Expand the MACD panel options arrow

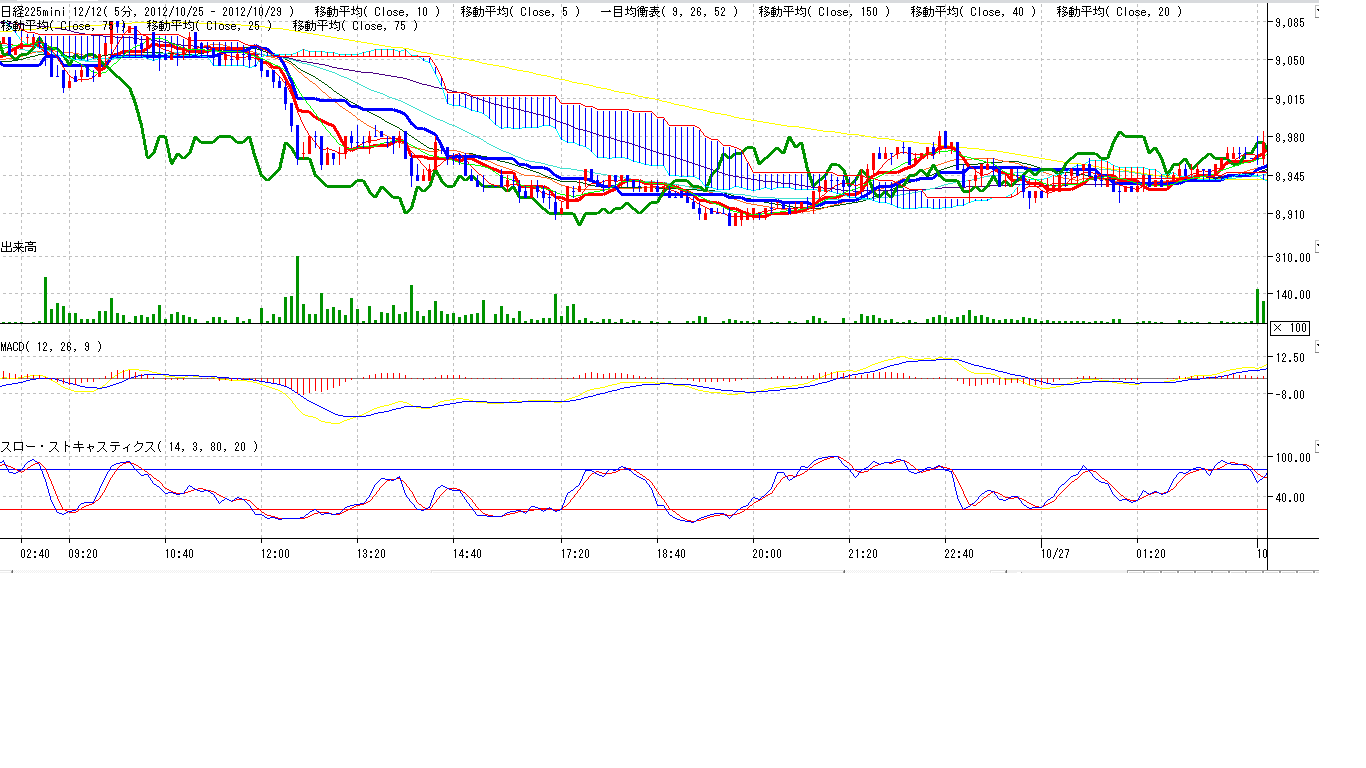pos(1316,345)
